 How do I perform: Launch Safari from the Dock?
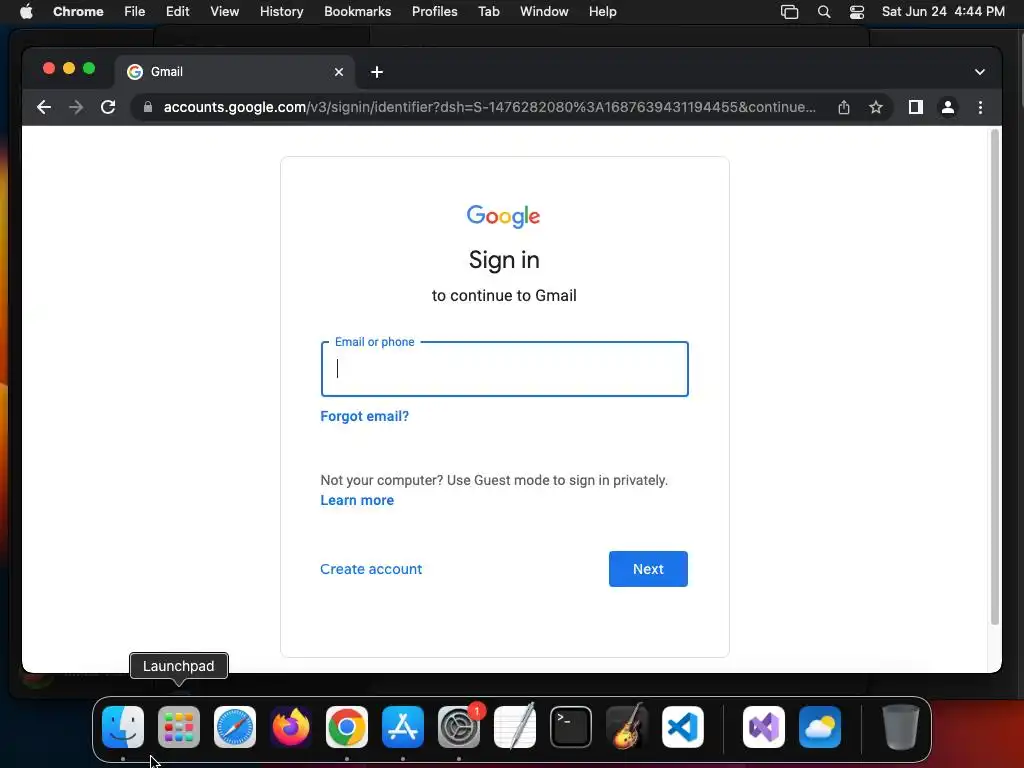click(234, 727)
